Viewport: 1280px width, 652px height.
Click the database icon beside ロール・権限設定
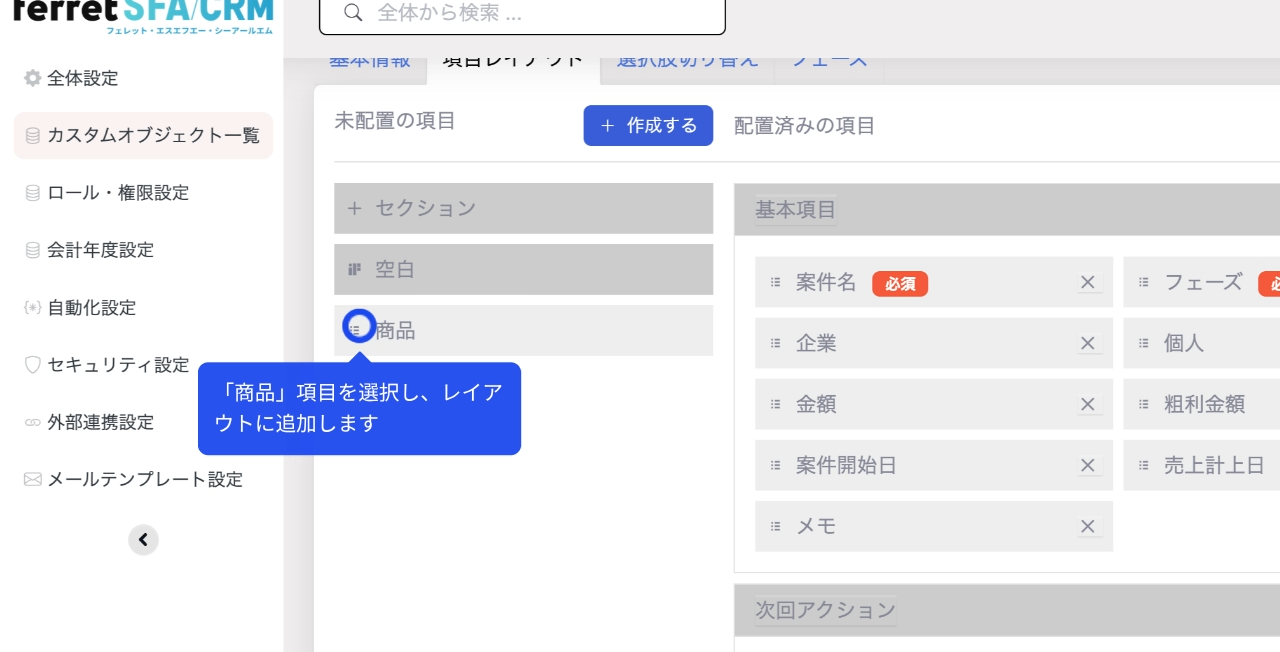click(33, 193)
